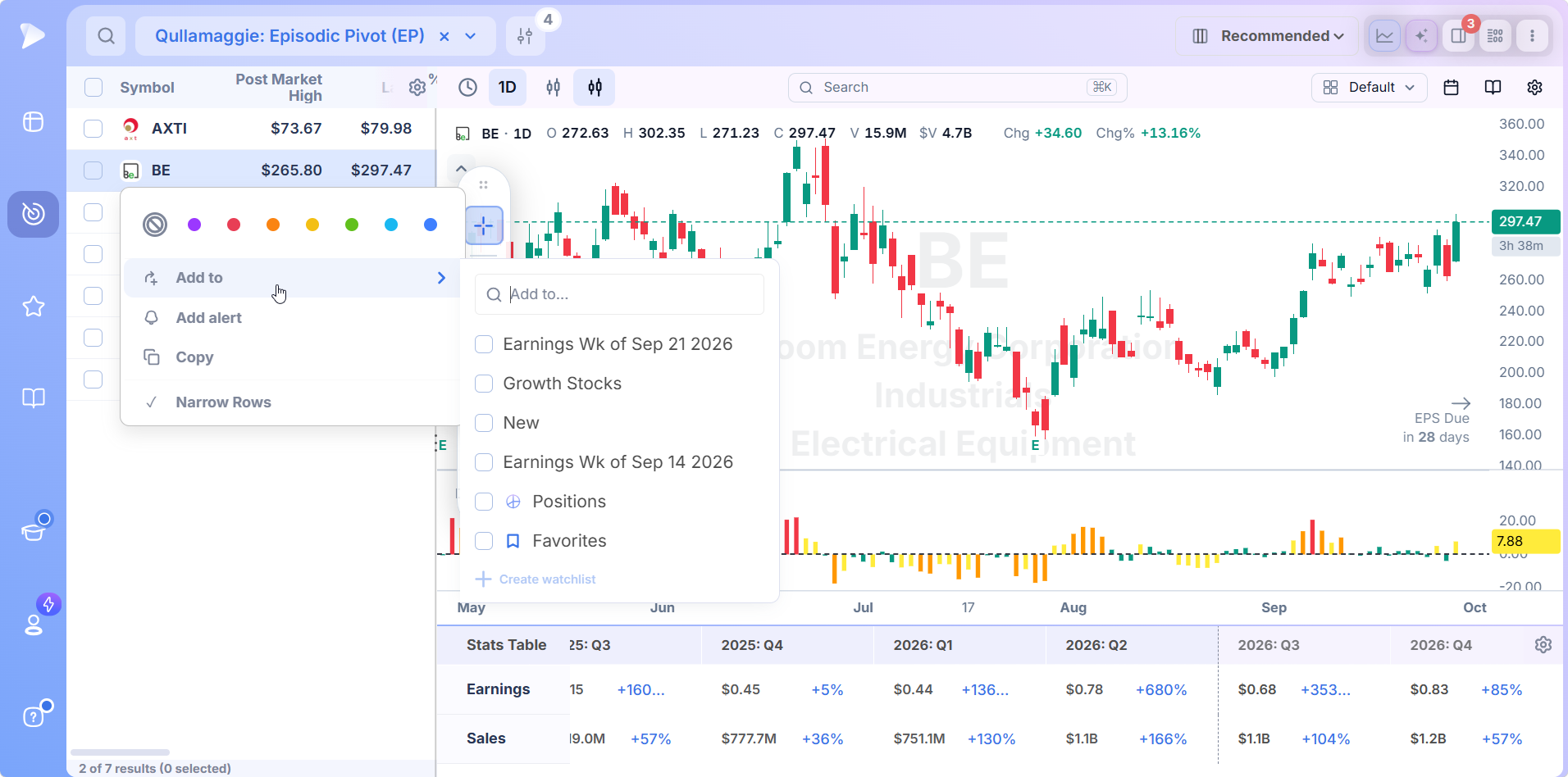Select the candlestick chart type icon
This screenshot has height=777, width=1568.
(554, 87)
